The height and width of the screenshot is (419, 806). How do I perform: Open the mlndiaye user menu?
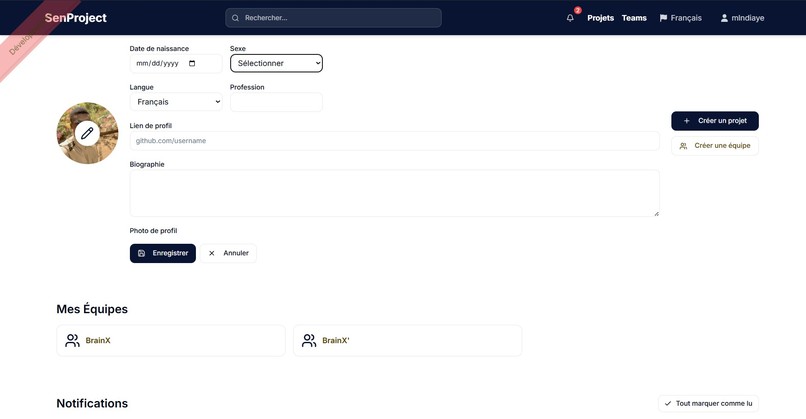point(742,18)
